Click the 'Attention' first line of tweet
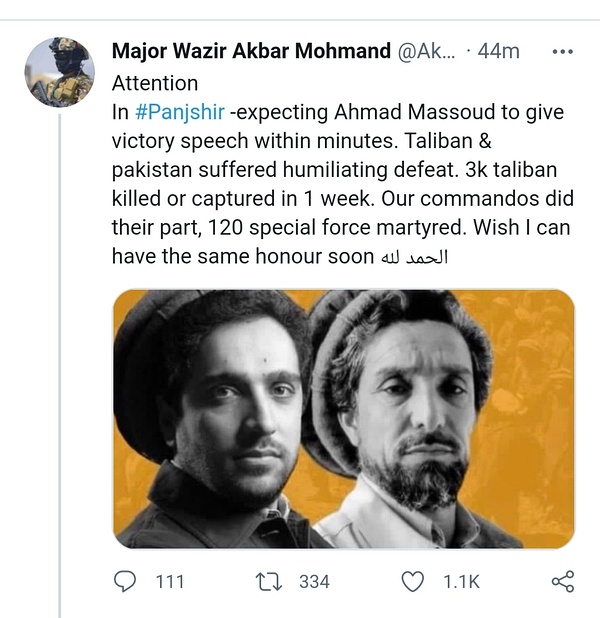This screenshot has height=618, width=600. [x=155, y=83]
